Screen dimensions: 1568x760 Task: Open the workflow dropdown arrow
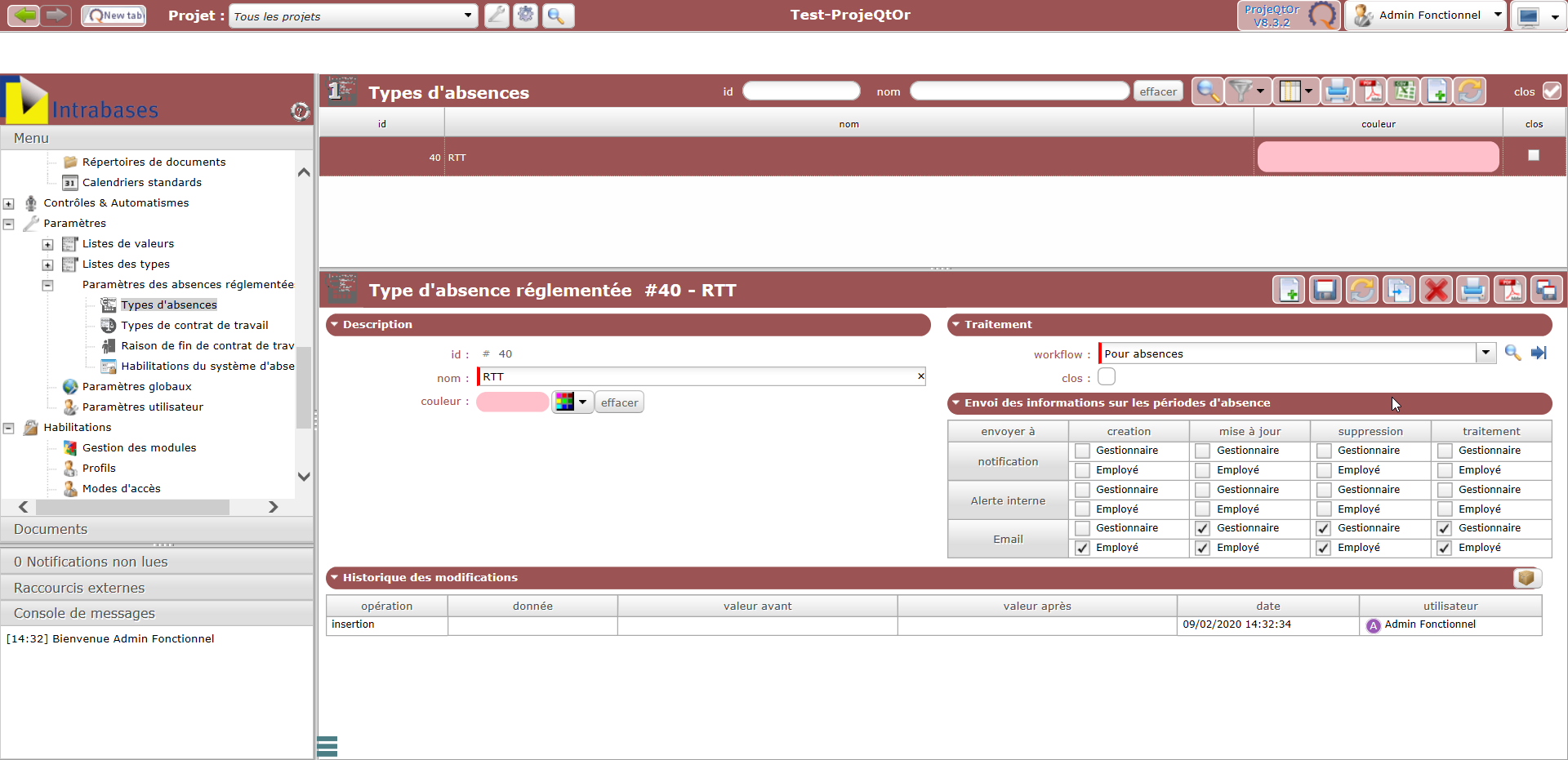[1486, 353]
